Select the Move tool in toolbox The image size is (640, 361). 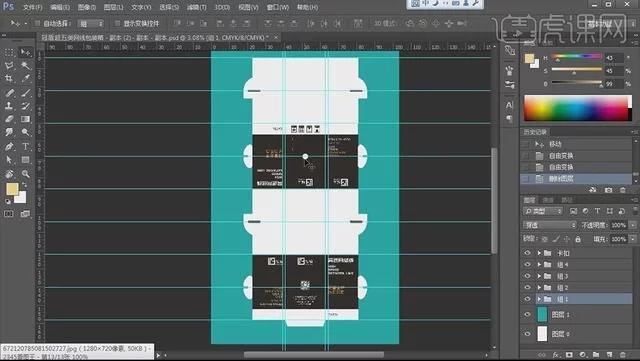[25, 52]
